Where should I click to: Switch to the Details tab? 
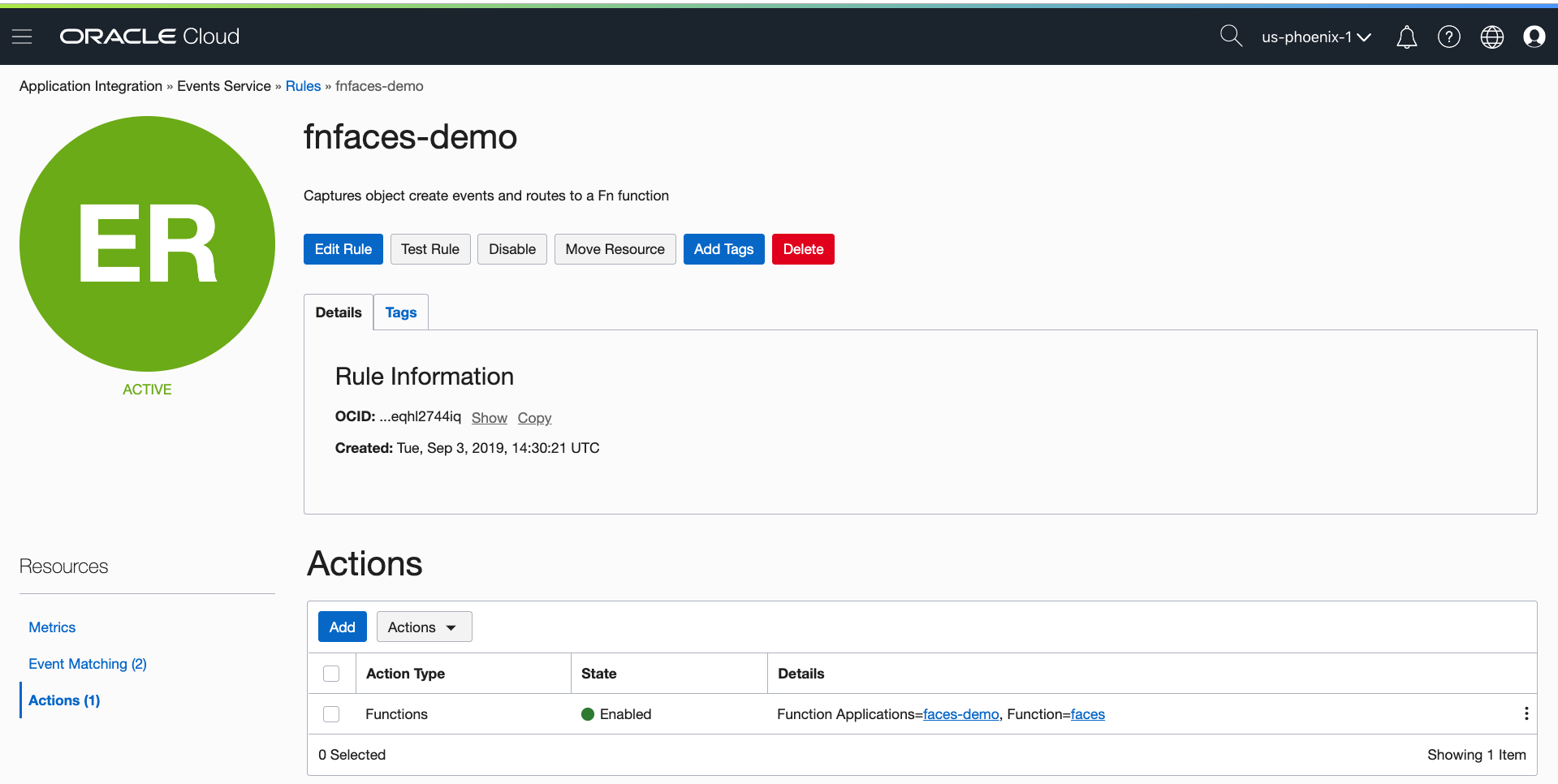[x=339, y=312]
